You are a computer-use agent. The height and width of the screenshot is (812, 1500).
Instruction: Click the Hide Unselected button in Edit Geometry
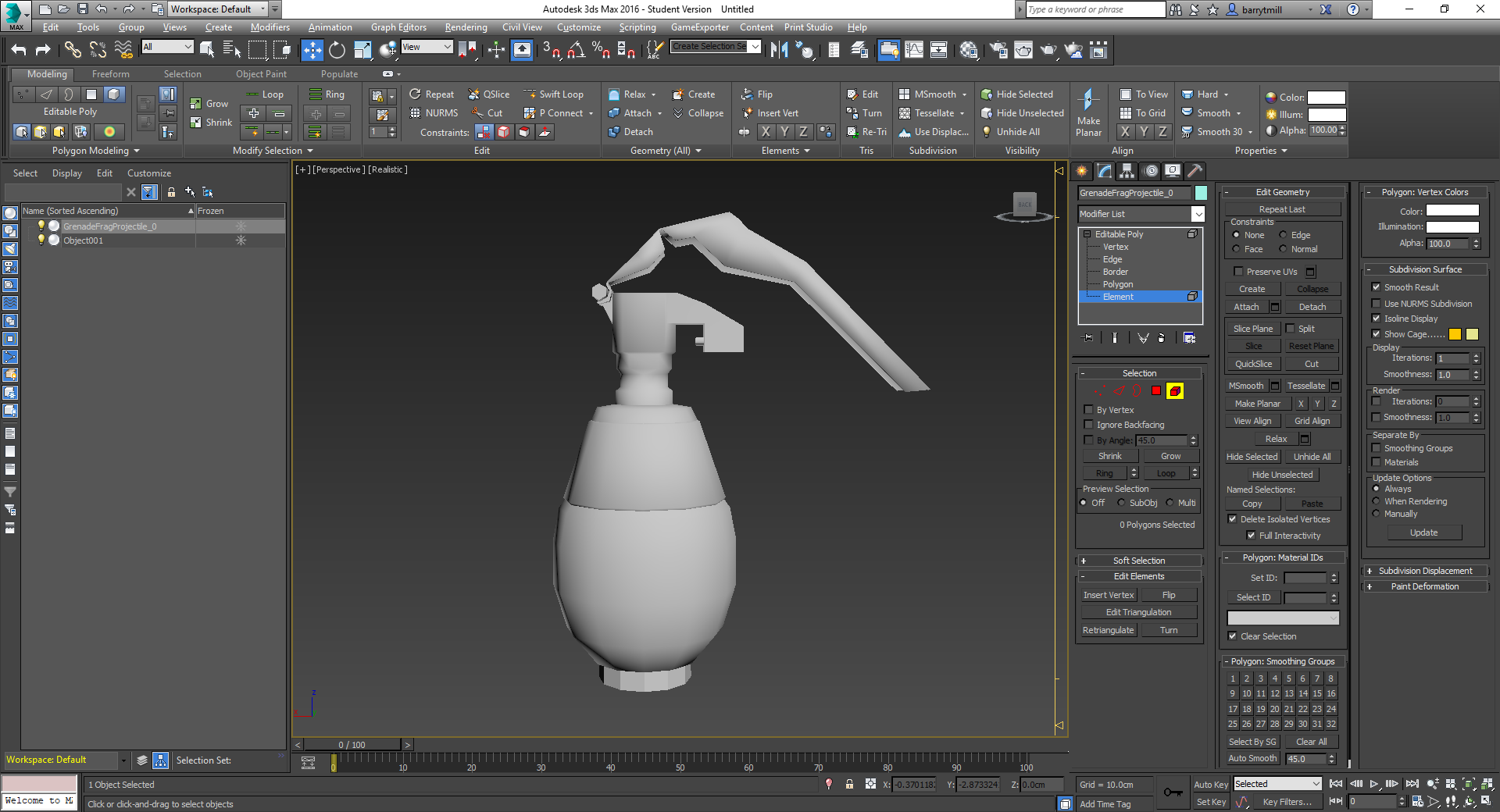(x=1282, y=475)
